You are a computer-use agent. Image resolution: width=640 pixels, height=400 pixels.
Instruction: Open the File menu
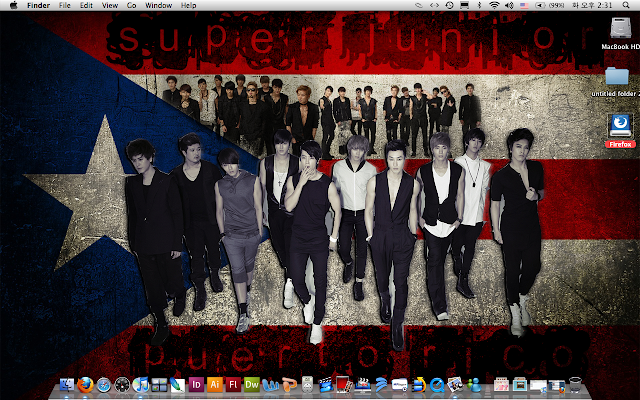pos(64,5)
